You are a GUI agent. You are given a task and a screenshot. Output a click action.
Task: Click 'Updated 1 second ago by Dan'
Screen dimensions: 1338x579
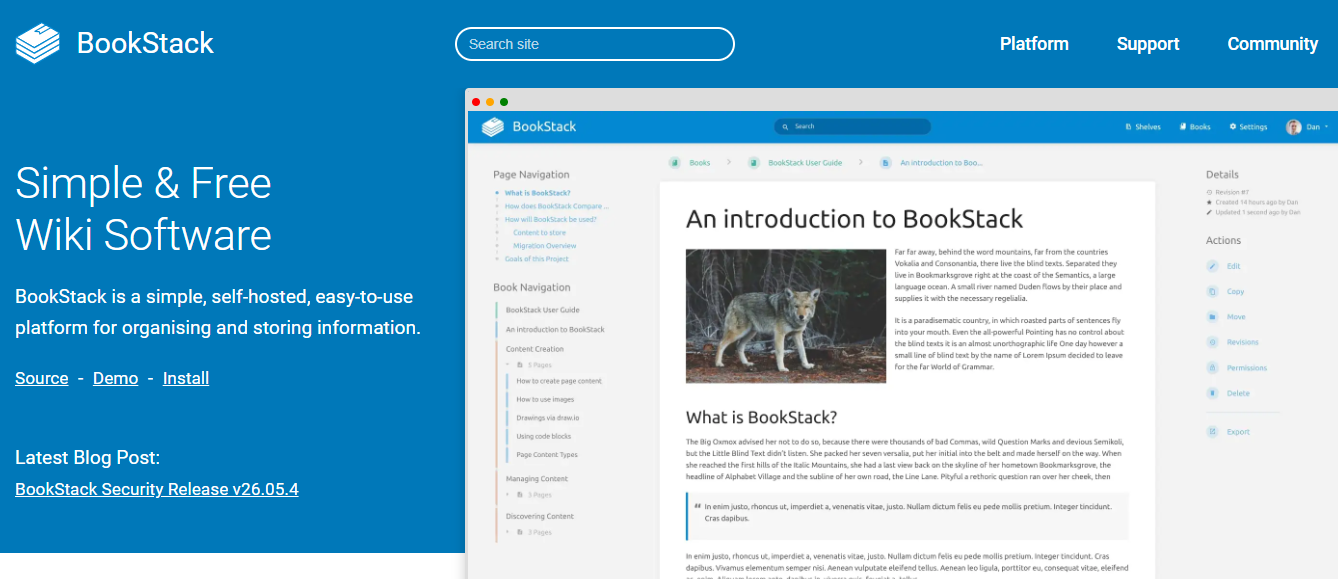point(1258,212)
